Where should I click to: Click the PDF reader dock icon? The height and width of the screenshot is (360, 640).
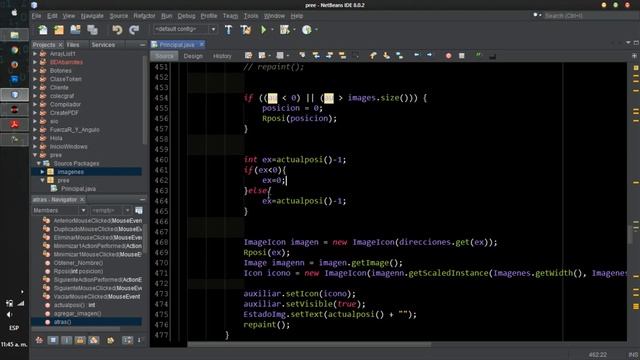pos(15,124)
